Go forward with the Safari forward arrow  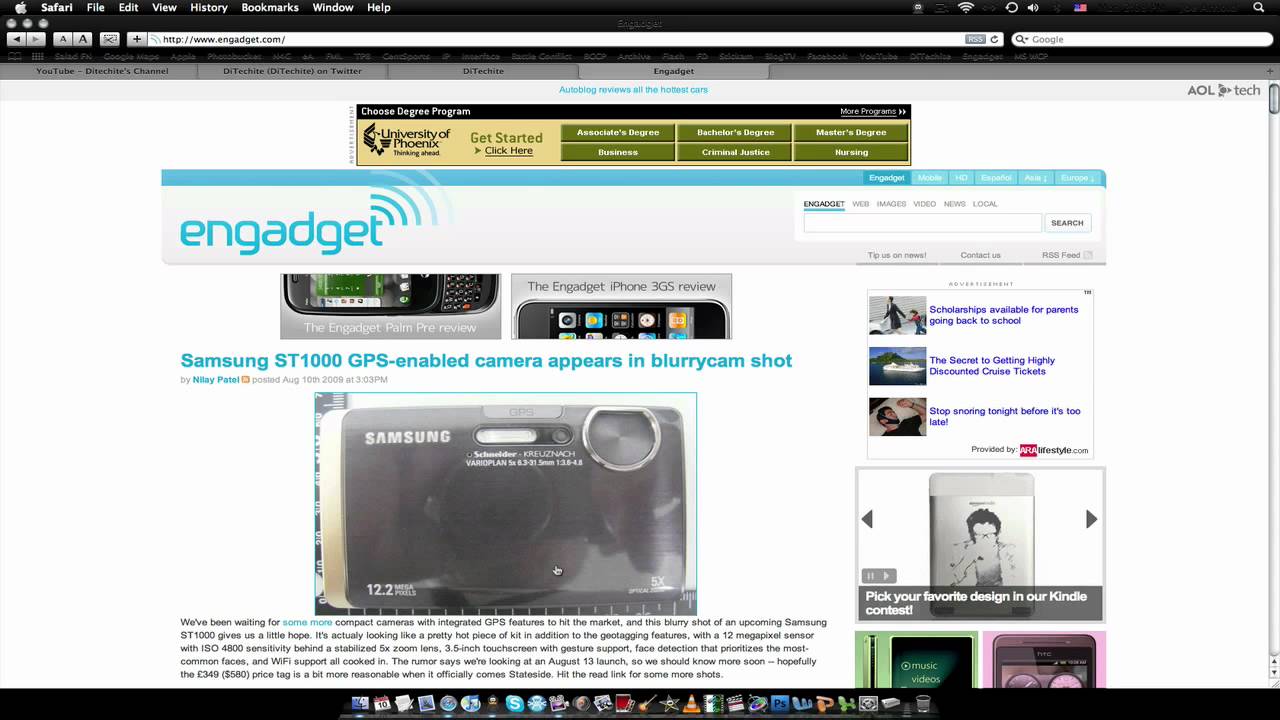click(x=37, y=39)
